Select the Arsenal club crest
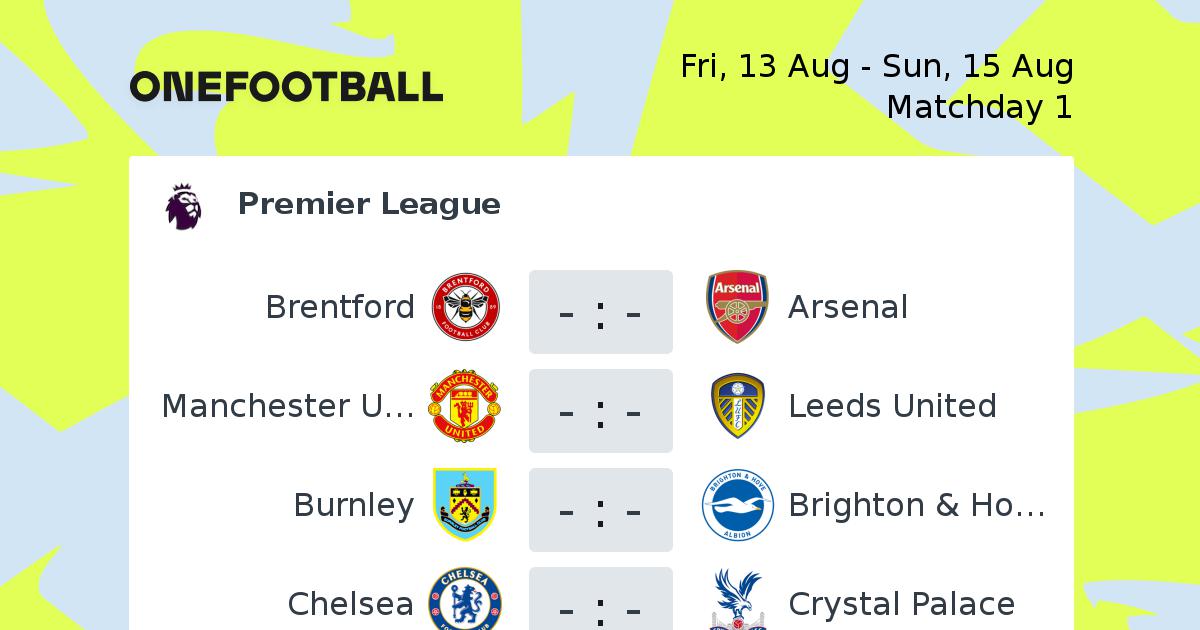The height and width of the screenshot is (630, 1200). click(737, 306)
